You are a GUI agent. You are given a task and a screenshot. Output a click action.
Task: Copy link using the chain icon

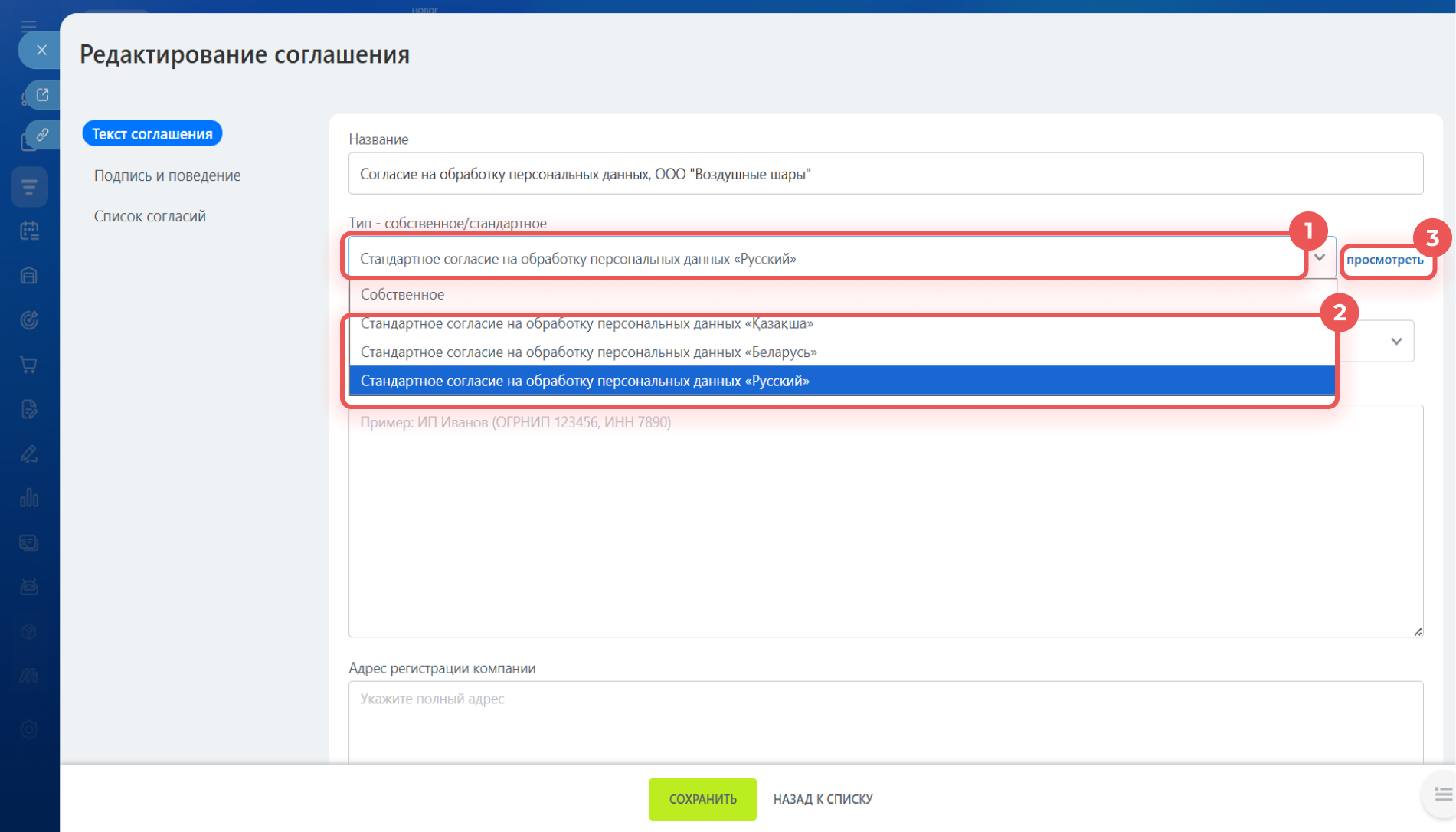[43, 134]
